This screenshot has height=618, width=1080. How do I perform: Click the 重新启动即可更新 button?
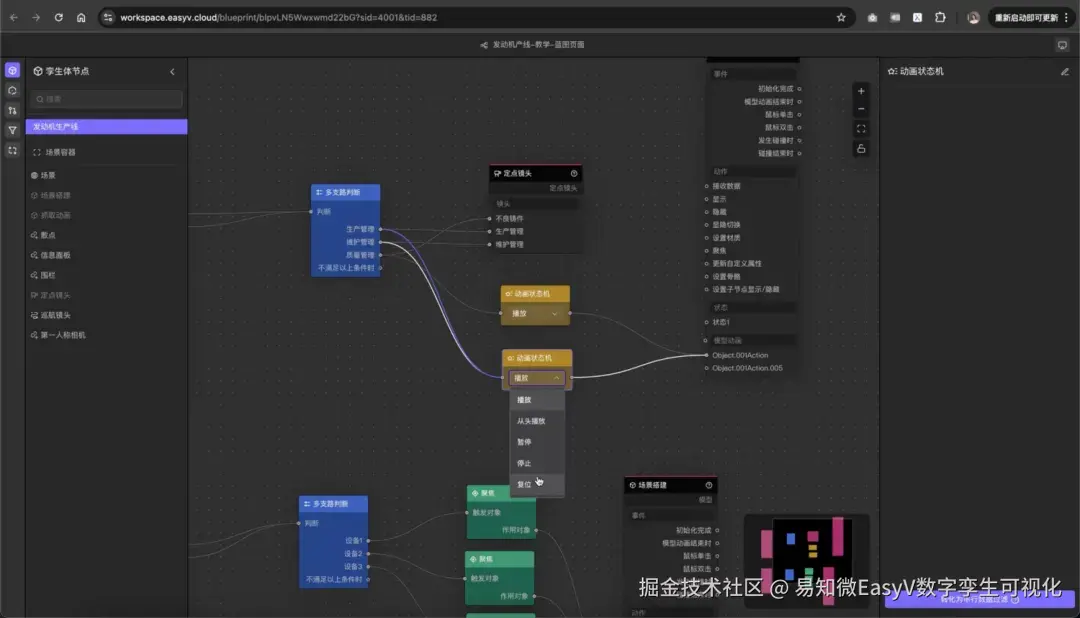(x=1031, y=18)
